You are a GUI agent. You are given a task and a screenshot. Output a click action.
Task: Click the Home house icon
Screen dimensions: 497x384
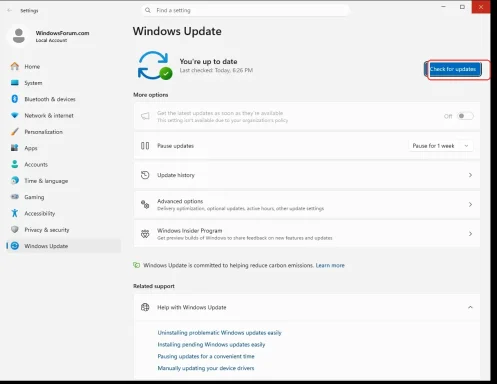[15, 66]
